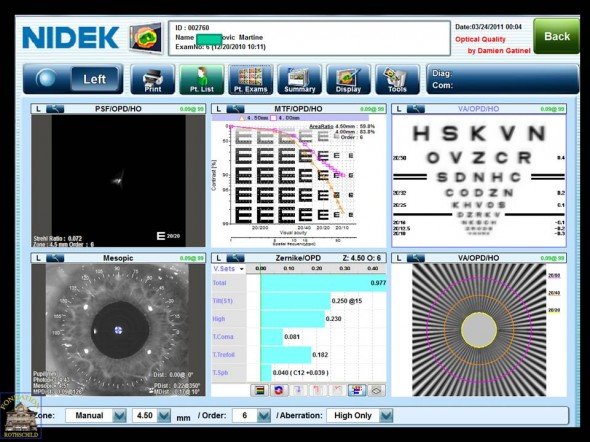Click the Zernike/OPD panel title
The height and width of the screenshot is (442, 590).
click(298, 258)
